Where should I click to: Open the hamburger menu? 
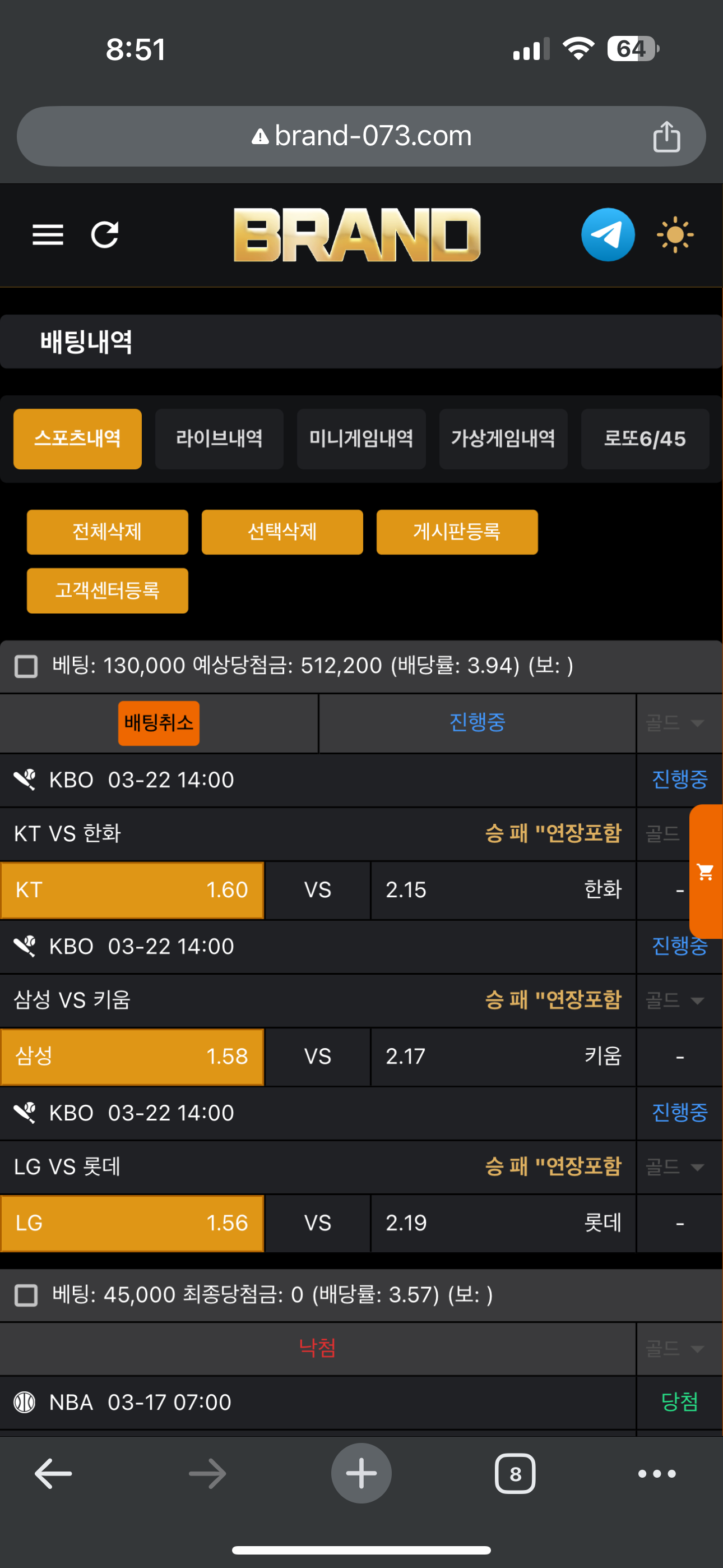(x=48, y=235)
